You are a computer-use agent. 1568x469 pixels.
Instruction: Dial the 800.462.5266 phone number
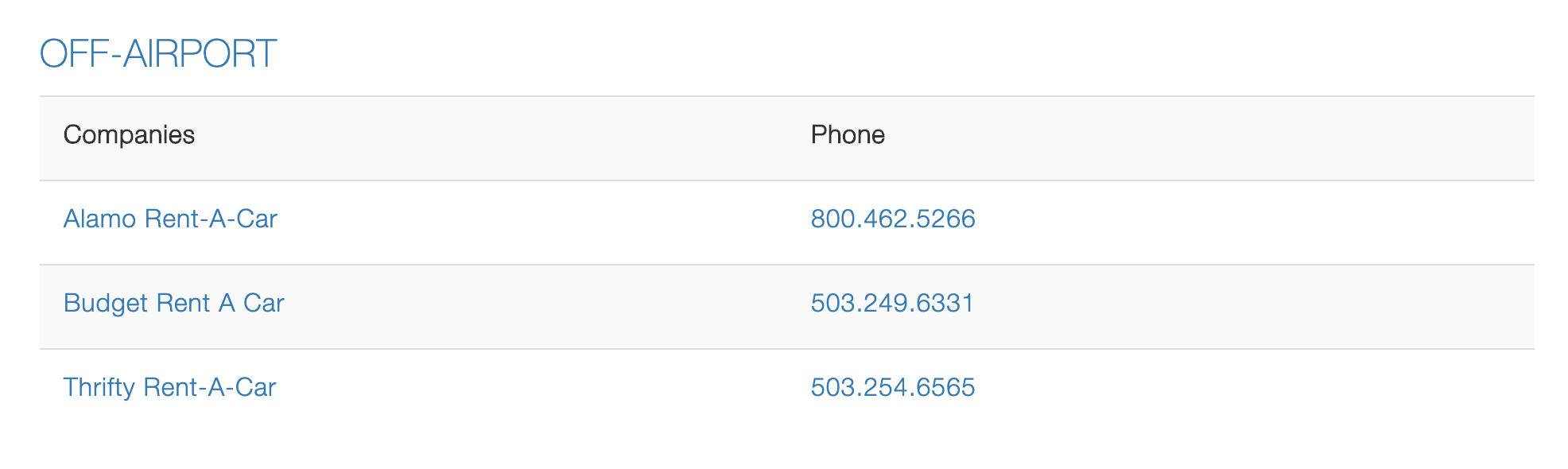[892, 219]
